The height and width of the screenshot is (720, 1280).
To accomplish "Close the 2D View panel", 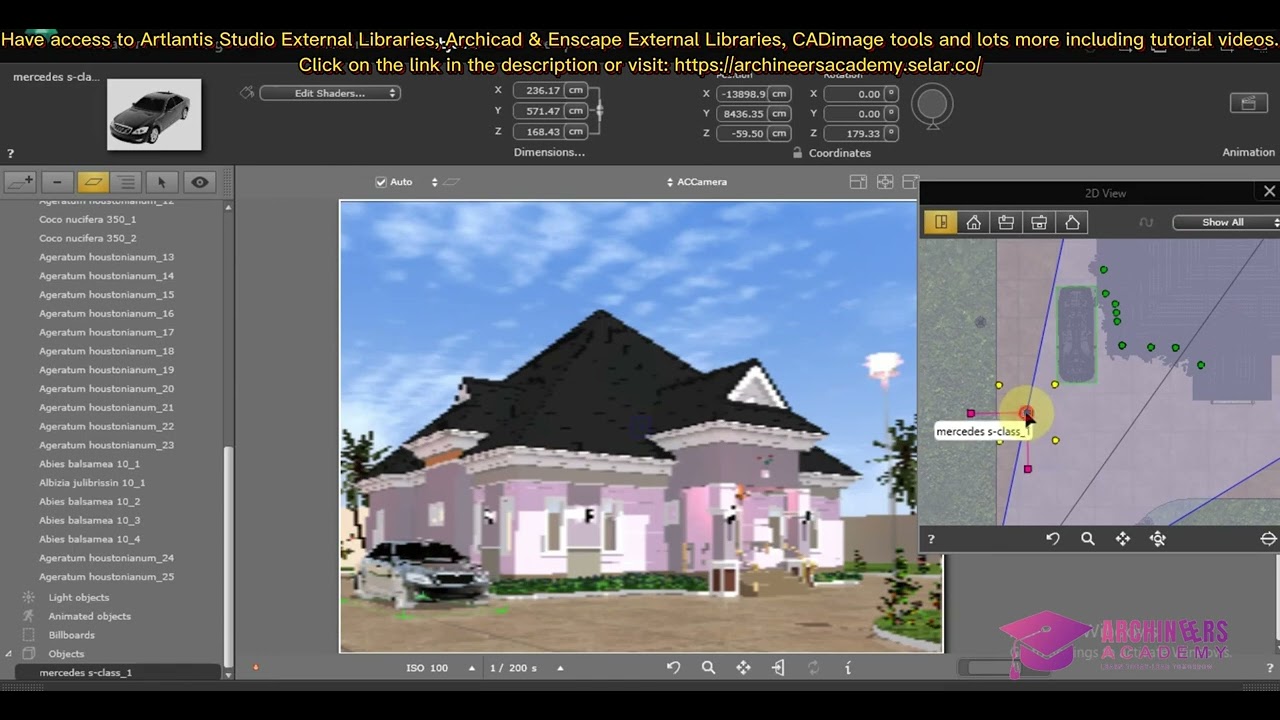I will point(1269,191).
